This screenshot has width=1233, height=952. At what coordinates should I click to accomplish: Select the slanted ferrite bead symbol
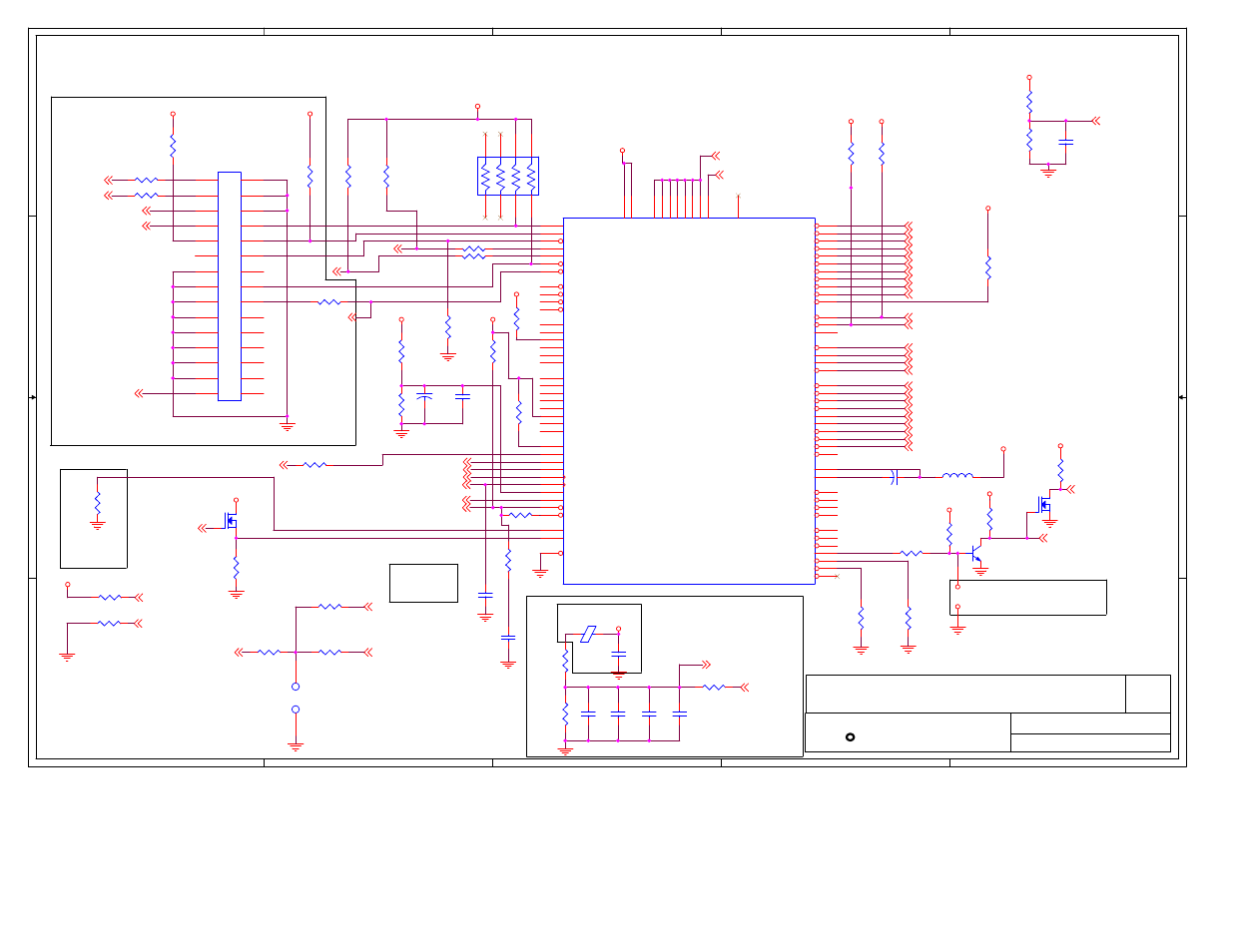coord(588,634)
